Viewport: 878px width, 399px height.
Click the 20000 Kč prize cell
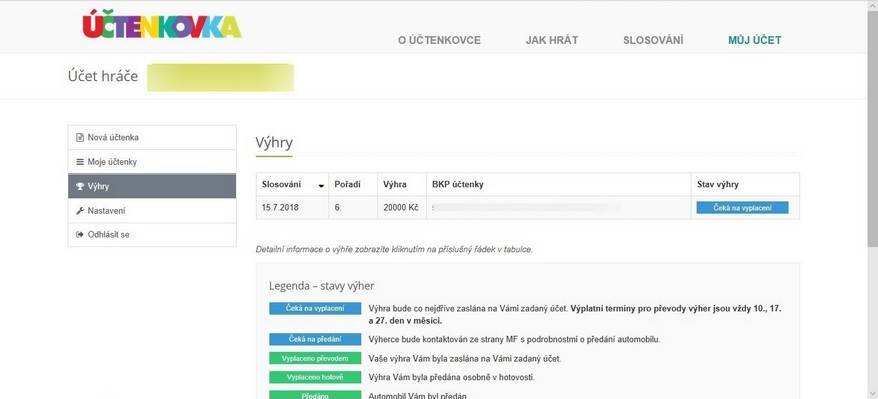[x=401, y=208]
